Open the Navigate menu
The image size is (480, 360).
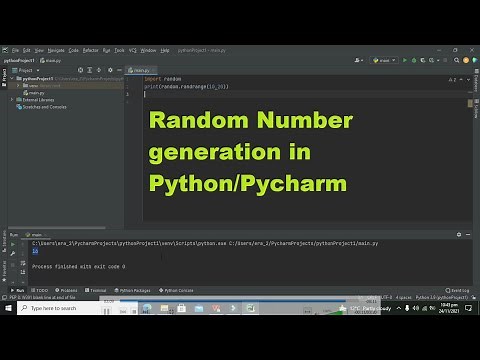click(x=56, y=50)
